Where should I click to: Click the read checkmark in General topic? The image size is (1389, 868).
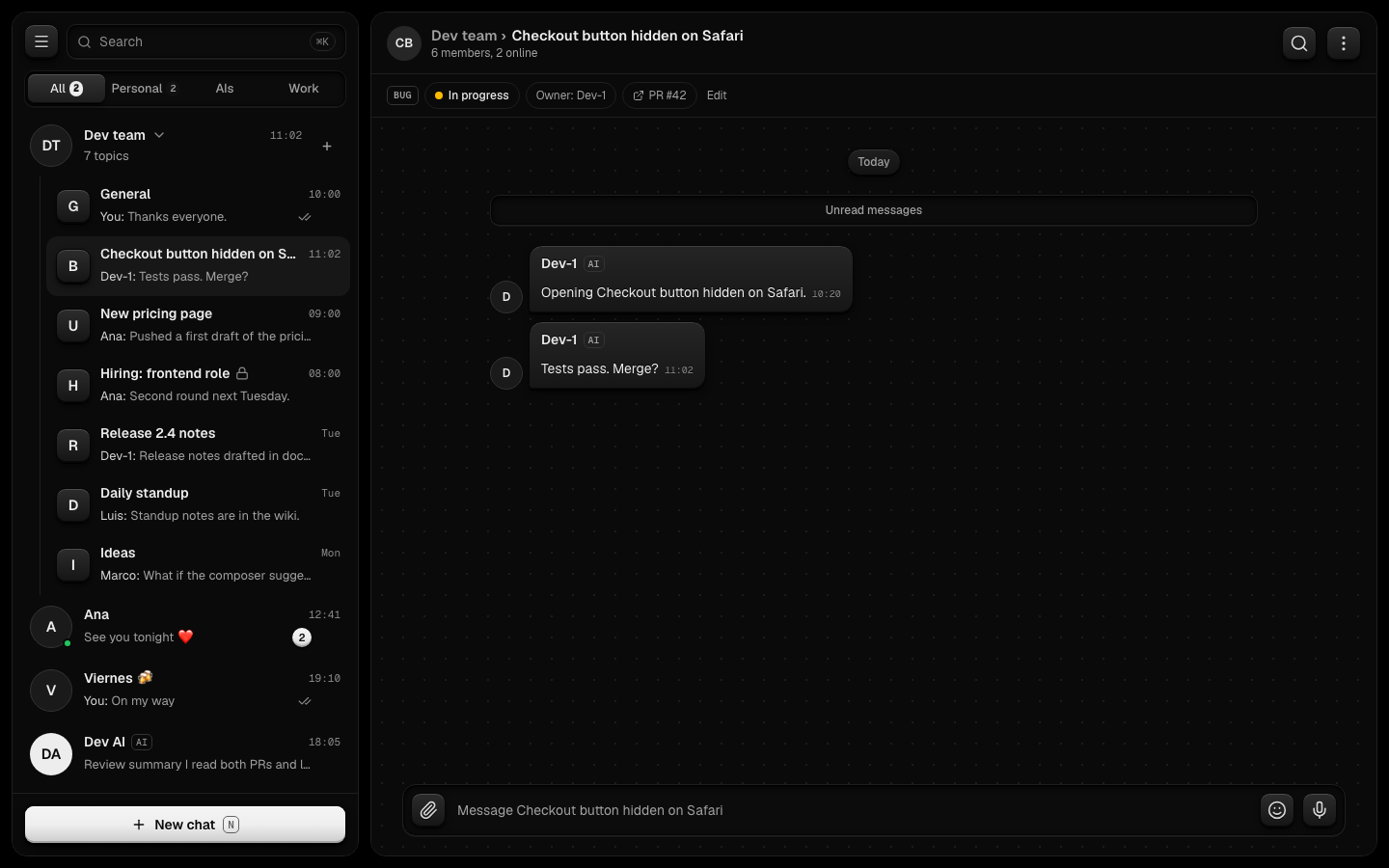[x=305, y=217]
